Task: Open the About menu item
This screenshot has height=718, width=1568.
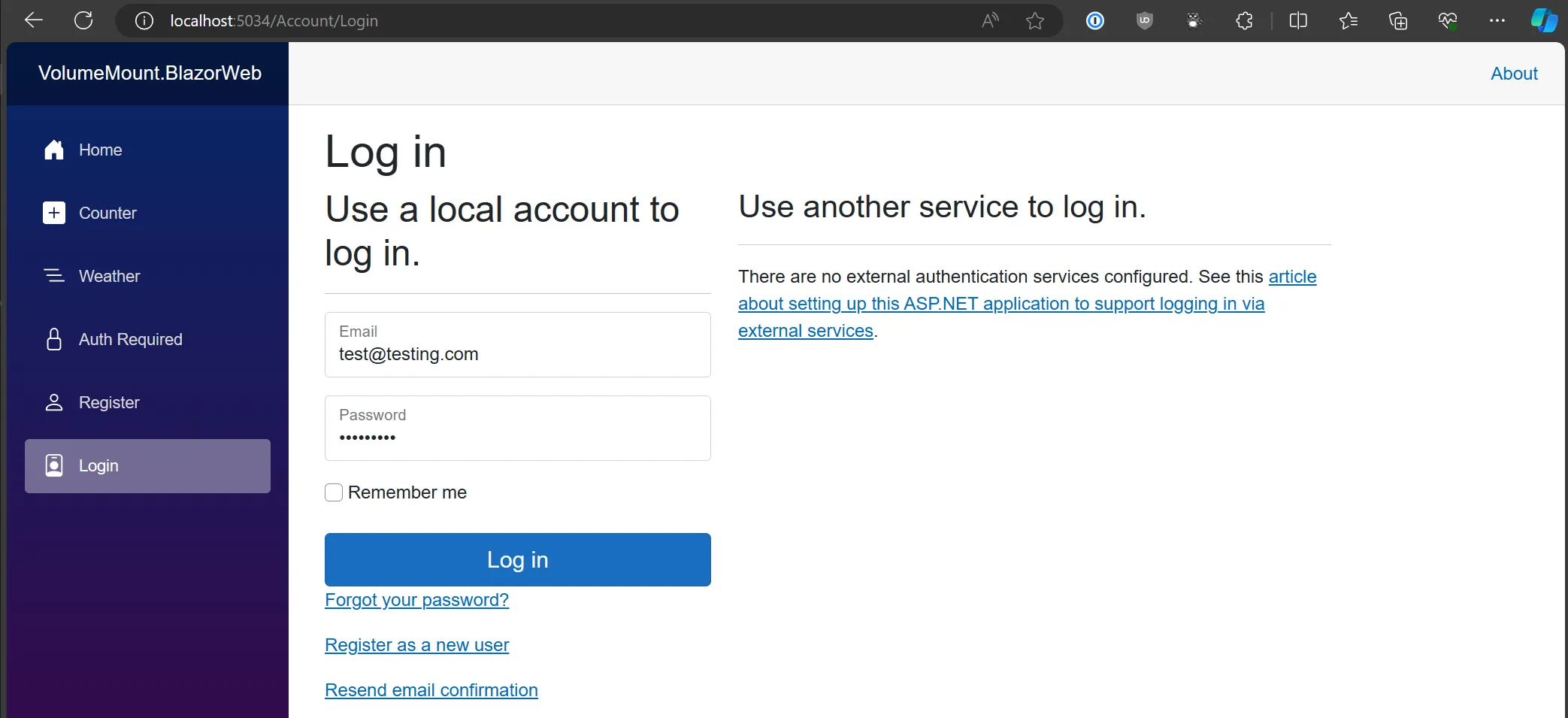Action: pos(1514,73)
